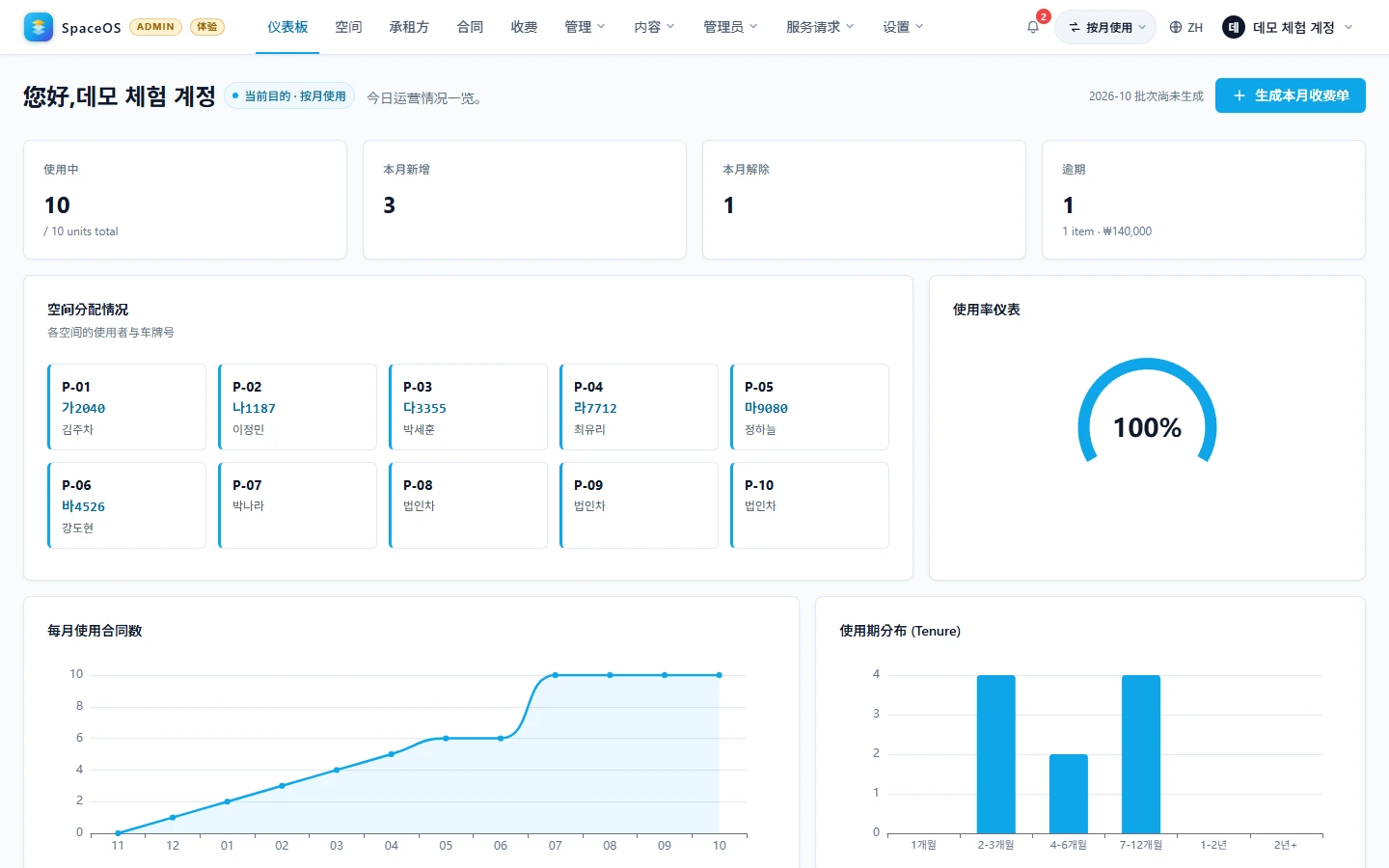
Task: Switch to the 空间 tab
Action: click(348, 27)
